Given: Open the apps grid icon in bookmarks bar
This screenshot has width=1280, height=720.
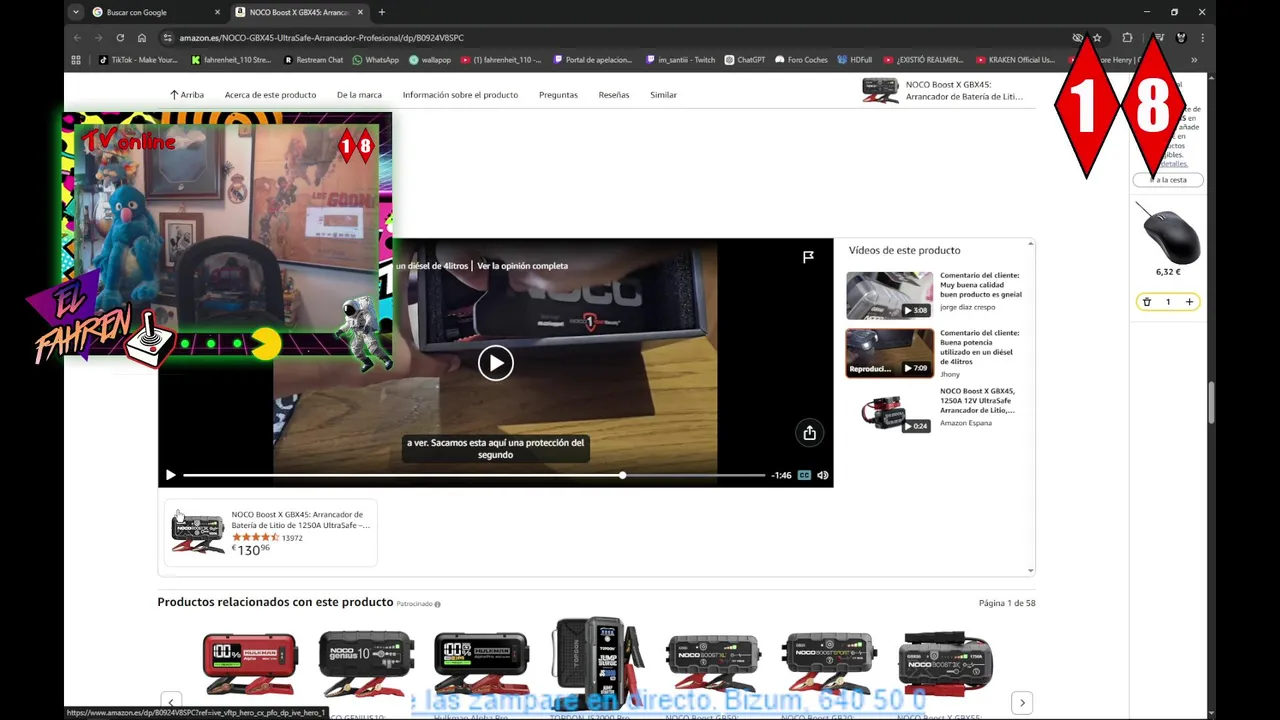Looking at the screenshot, I should tap(76, 60).
